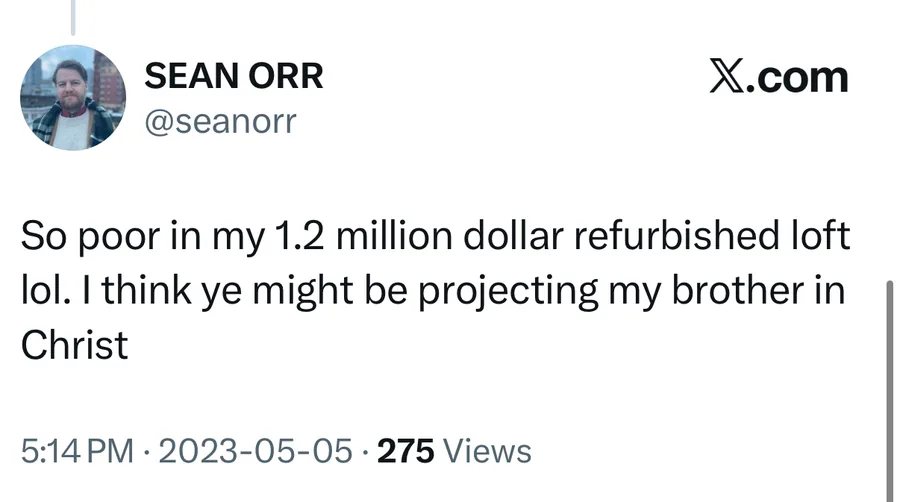The image size is (900, 502).
Task: Click "my brother in" on the second line
Action: click(x=727, y=290)
